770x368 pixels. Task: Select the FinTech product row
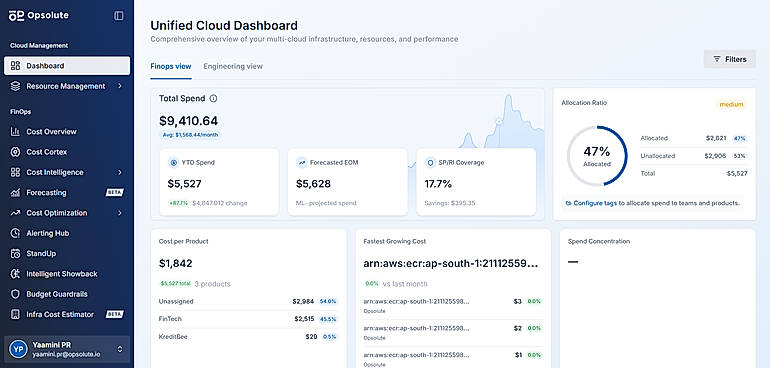coord(248,319)
